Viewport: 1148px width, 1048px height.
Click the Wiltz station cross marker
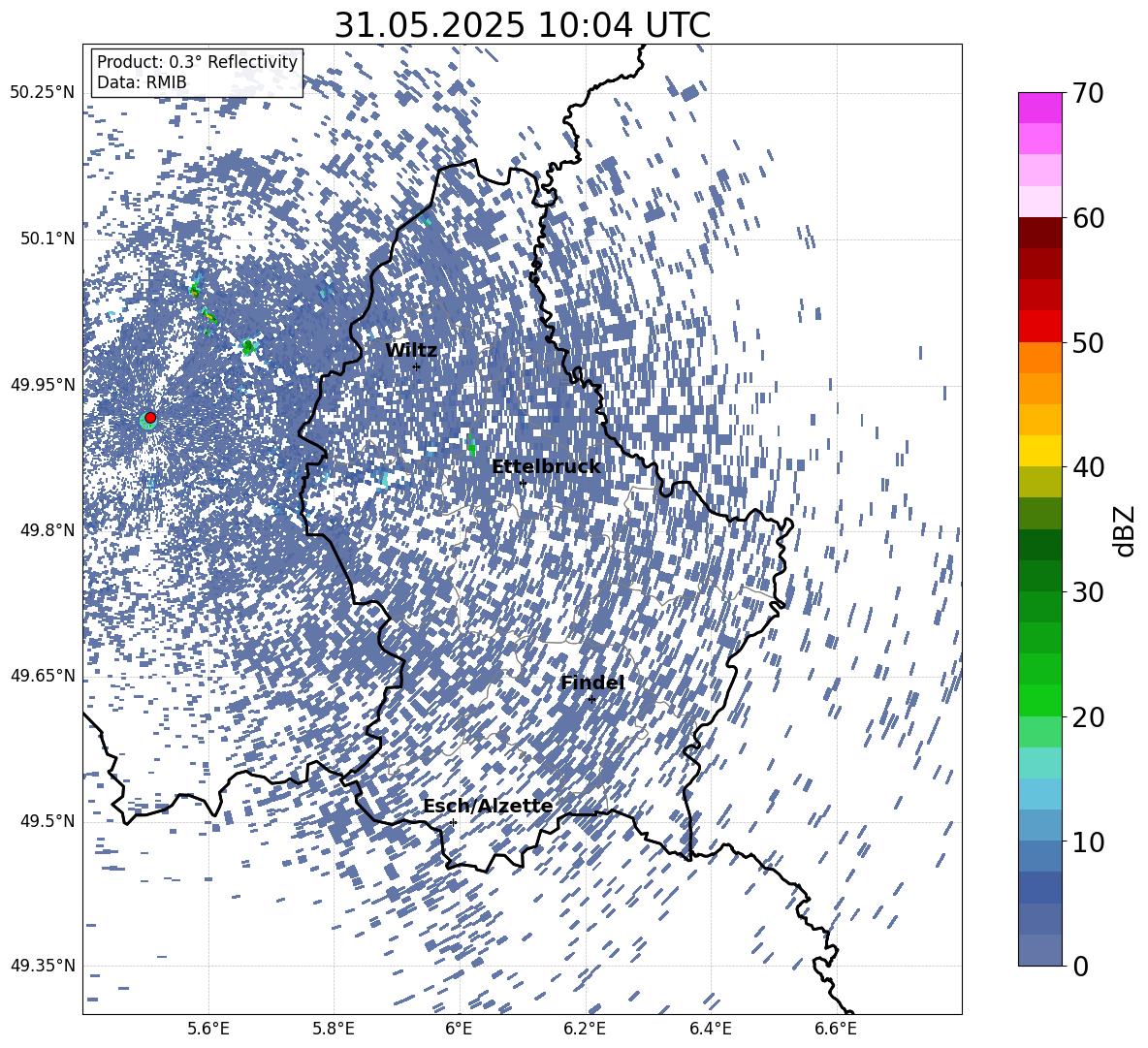coord(417,366)
